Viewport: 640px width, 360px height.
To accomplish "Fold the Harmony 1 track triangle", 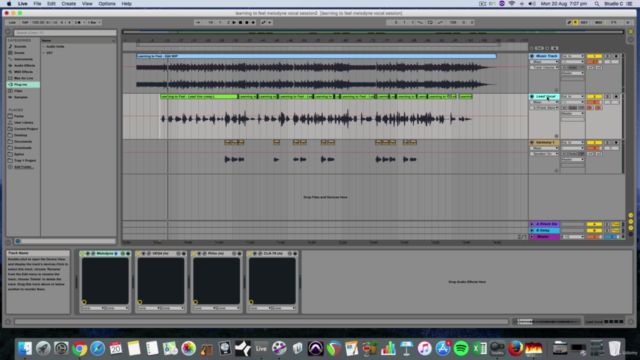I will pos(532,142).
